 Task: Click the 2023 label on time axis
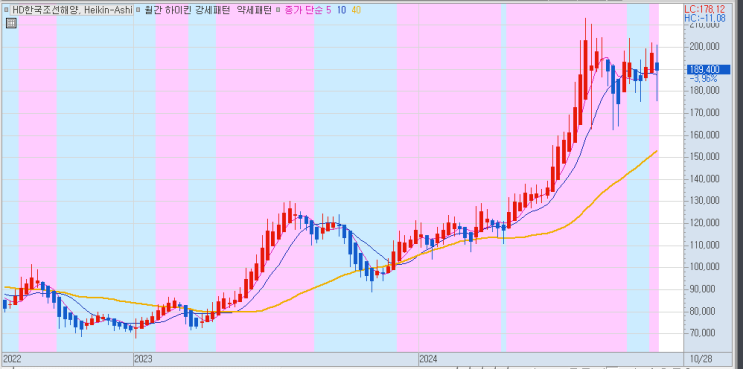coord(144,358)
